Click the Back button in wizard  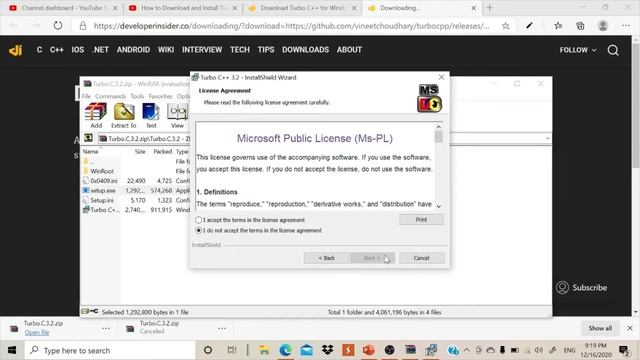coord(326,258)
